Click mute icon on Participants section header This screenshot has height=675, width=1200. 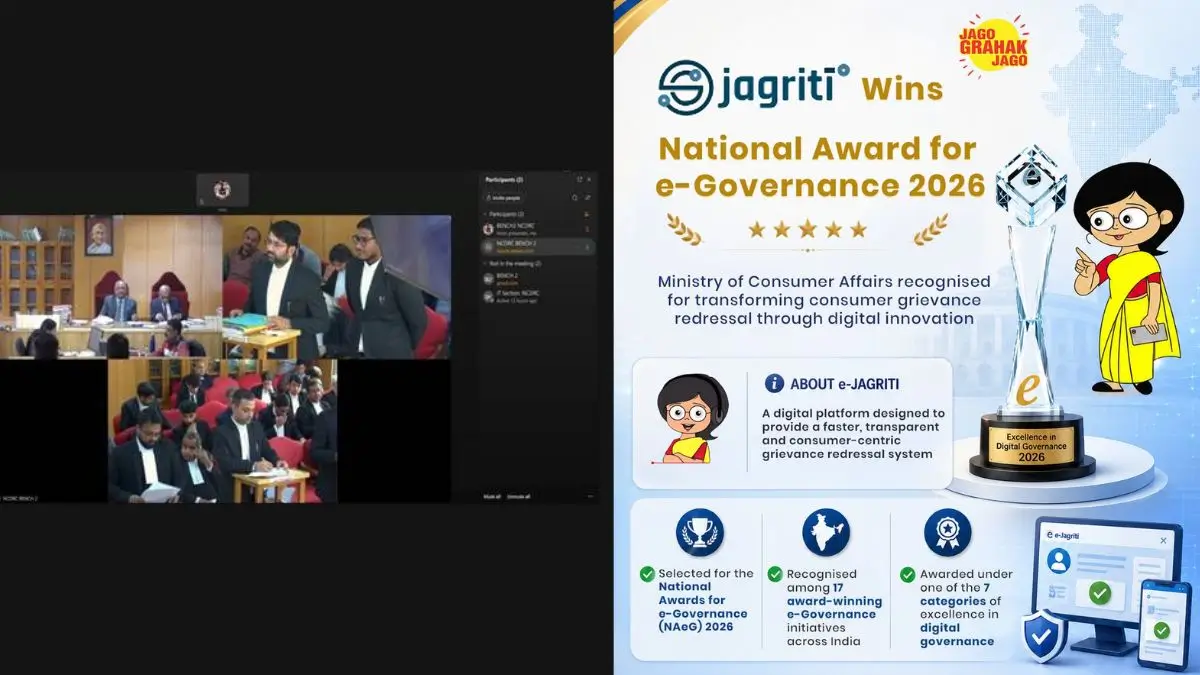(x=587, y=214)
